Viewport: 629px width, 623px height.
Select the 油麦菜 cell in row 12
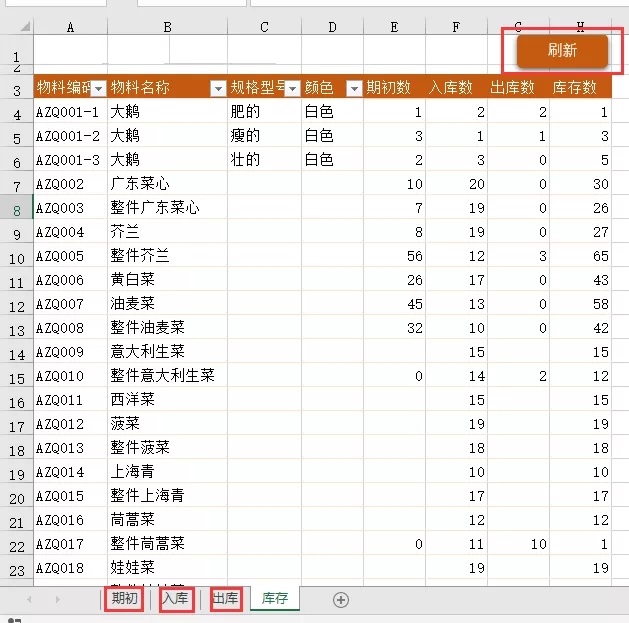click(167, 303)
